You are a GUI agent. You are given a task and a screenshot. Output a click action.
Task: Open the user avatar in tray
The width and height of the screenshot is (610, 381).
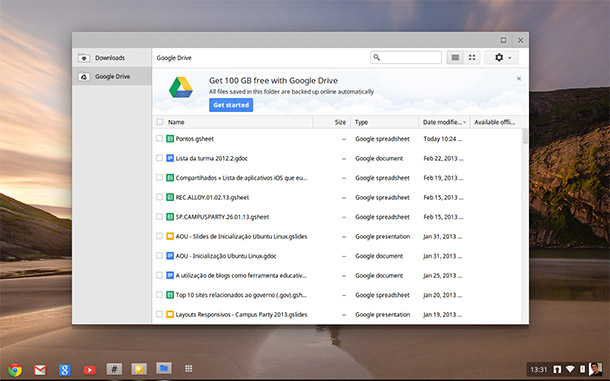tap(595, 369)
